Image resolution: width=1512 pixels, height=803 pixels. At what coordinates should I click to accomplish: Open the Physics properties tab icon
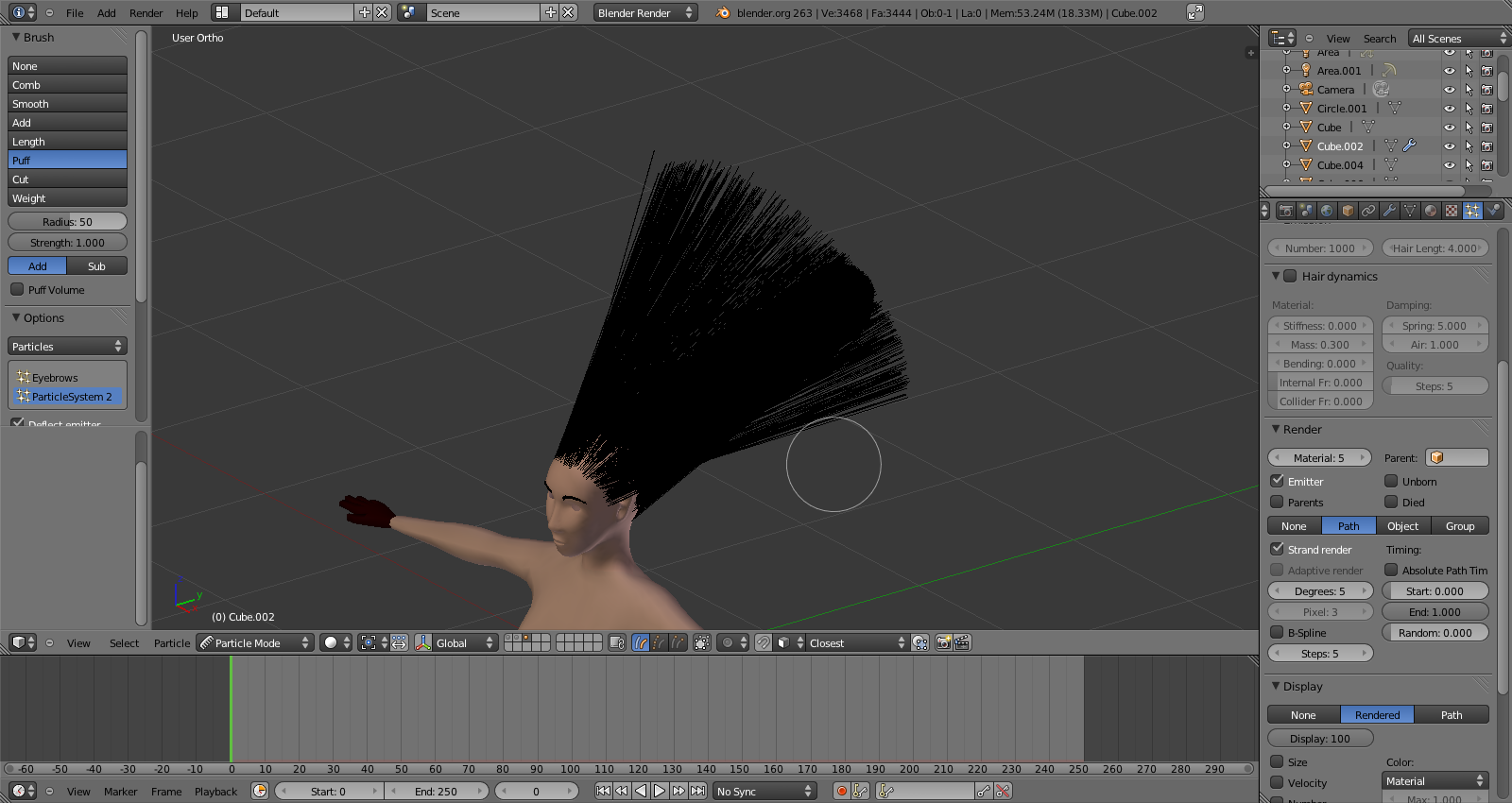click(x=1493, y=211)
